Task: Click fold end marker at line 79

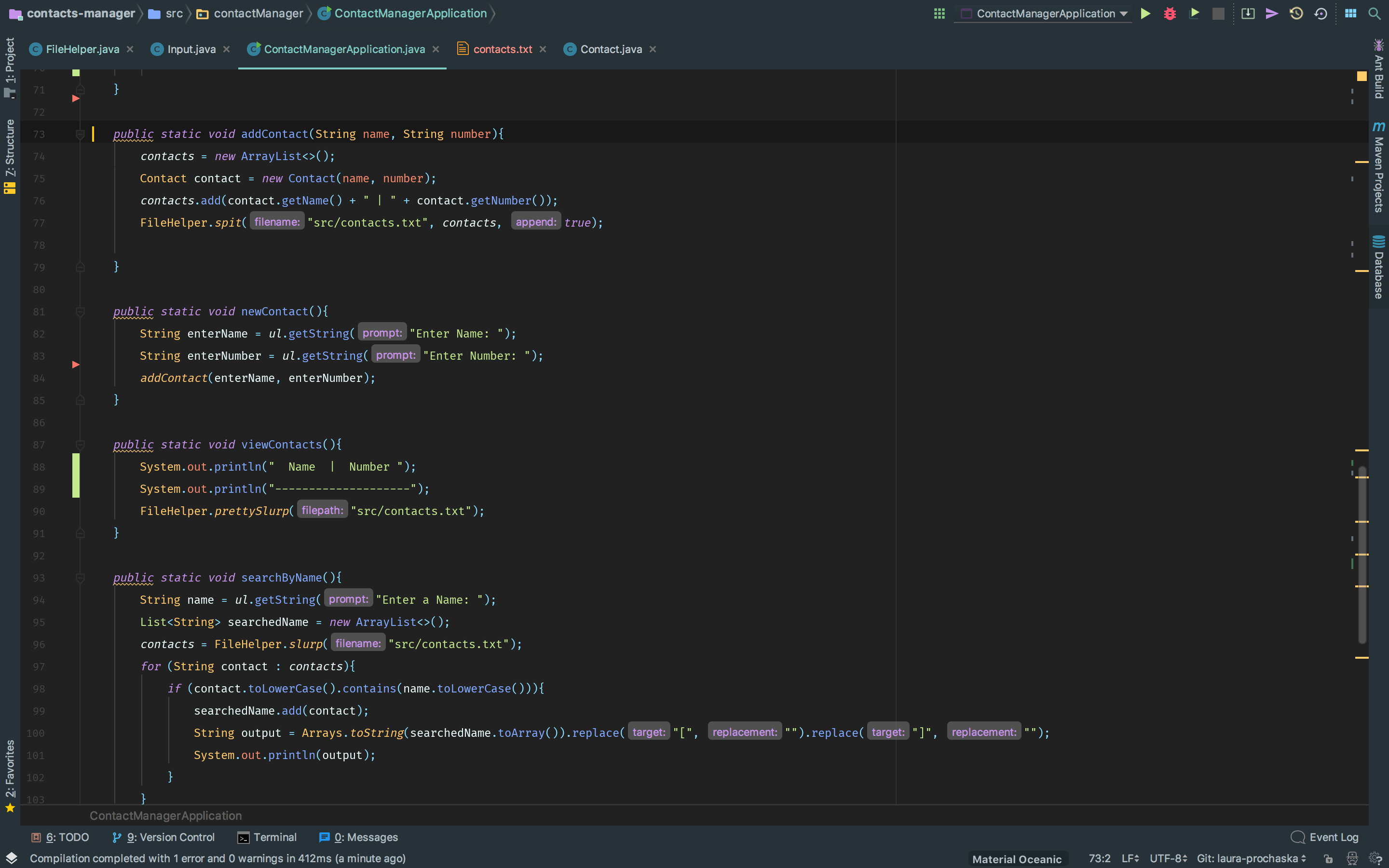Action: click(x=81, y=267)
